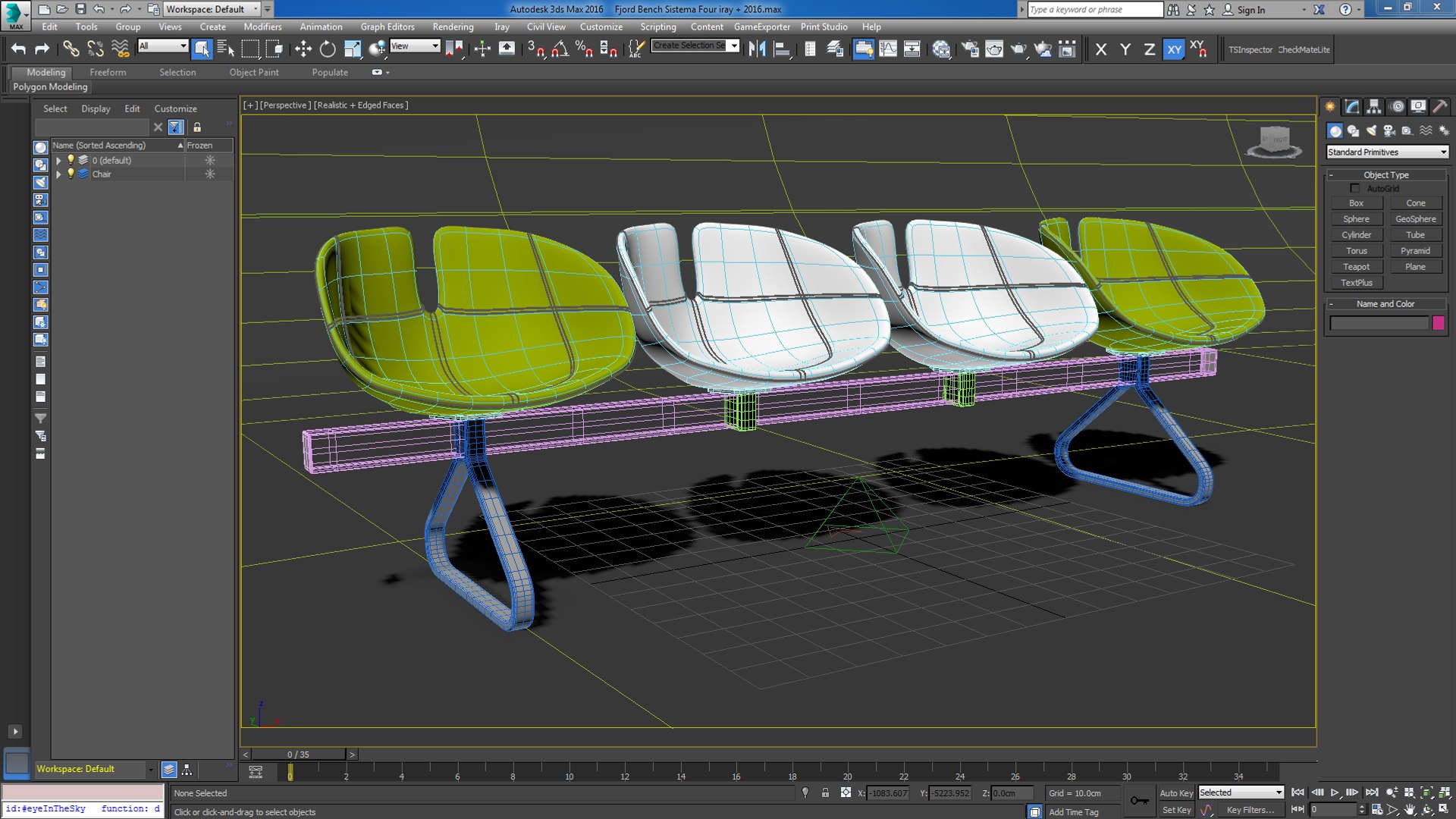
Task: Open the Rendering menu
Action: pyautogui.click(x=453, y=27)
